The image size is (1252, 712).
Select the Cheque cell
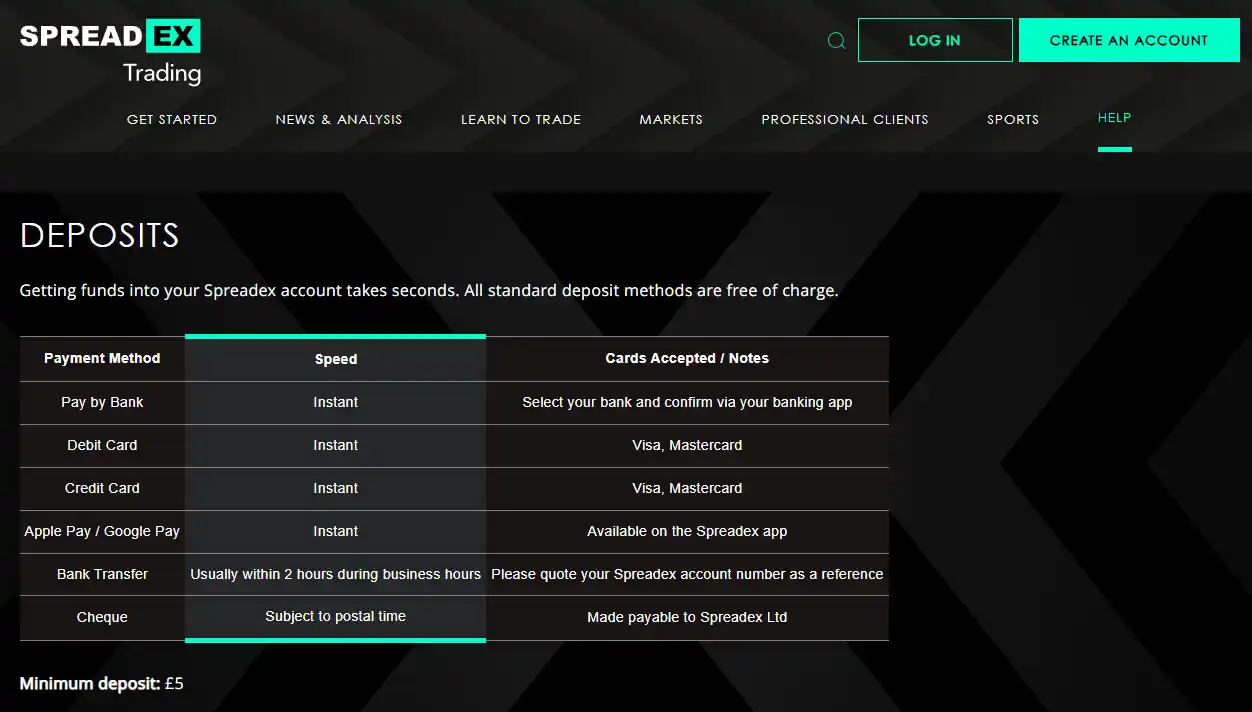click(102, 617)
